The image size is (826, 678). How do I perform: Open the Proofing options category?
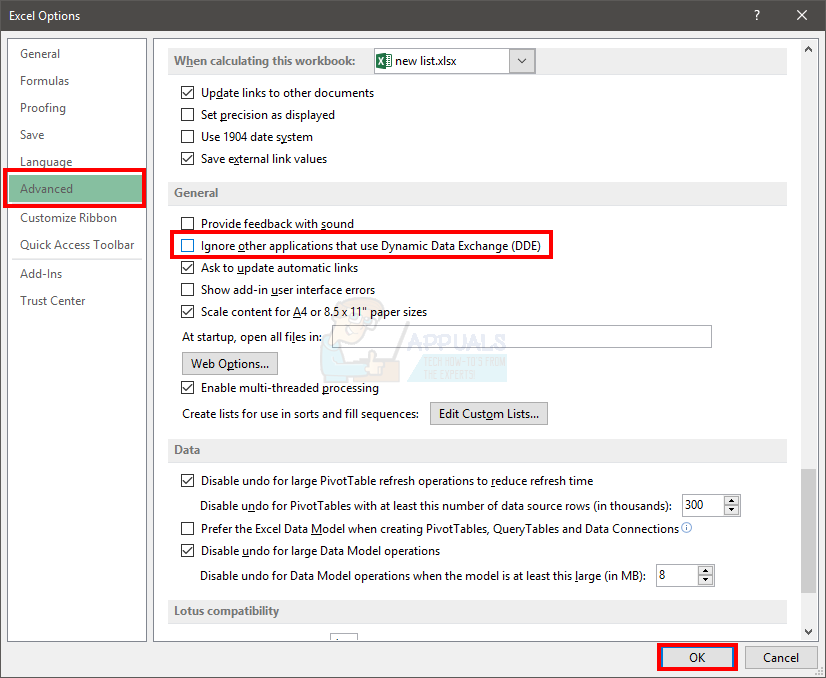(x=43, y=107)
